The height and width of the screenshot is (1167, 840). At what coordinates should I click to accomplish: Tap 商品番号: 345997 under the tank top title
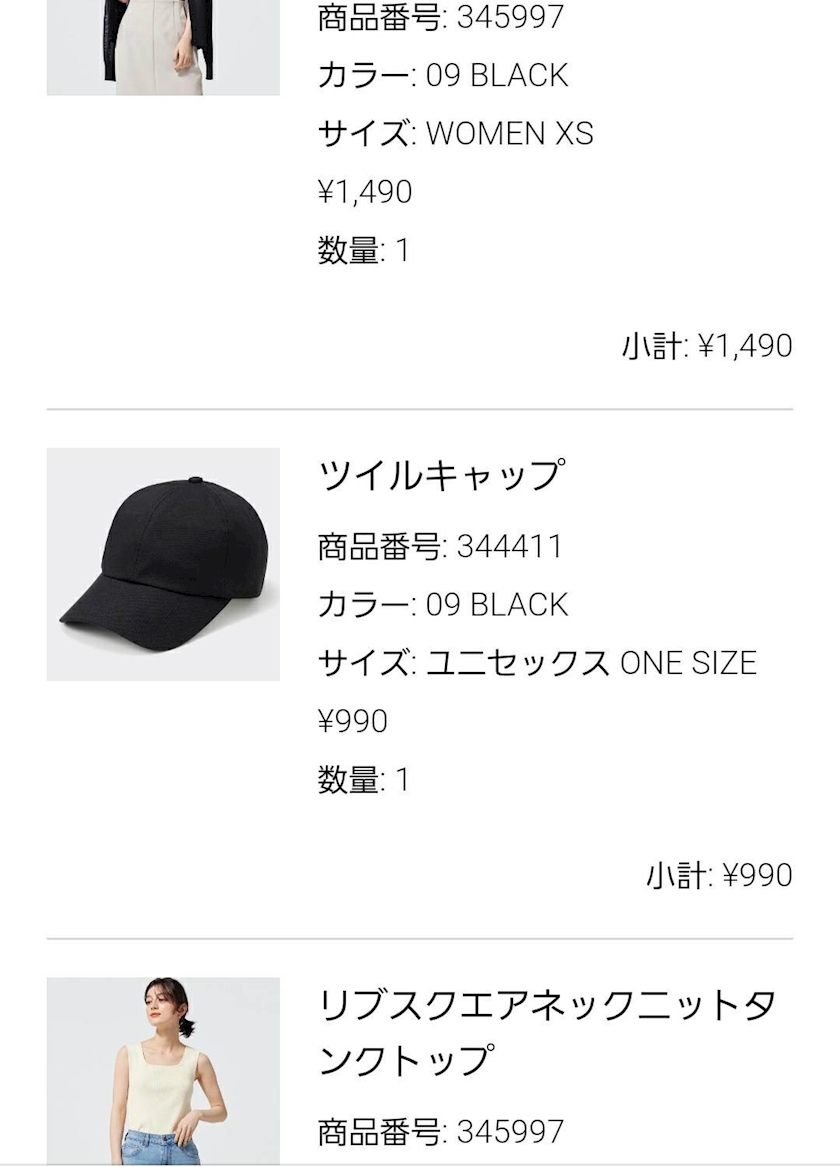click(x=440, y=1131)
